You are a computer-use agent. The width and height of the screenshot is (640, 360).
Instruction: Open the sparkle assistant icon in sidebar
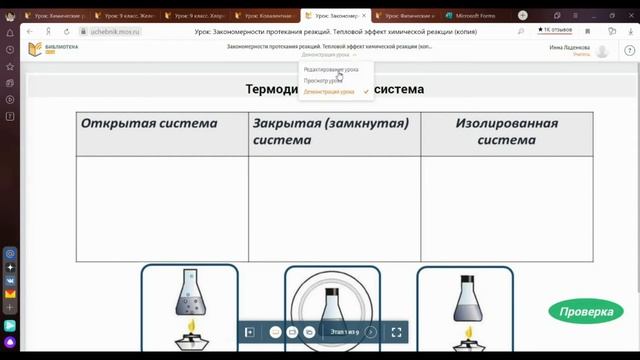10,267
